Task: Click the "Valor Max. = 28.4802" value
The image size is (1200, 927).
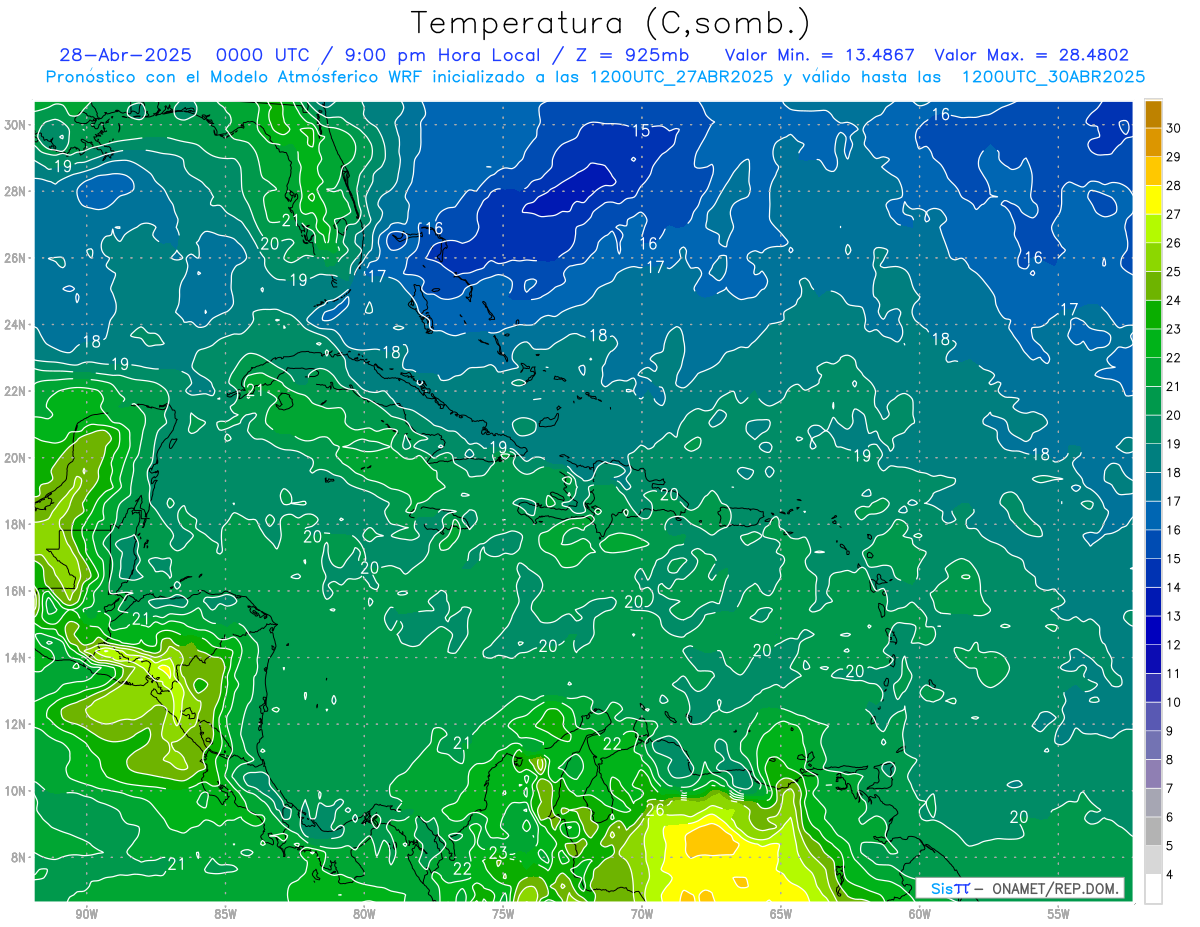Action: [x=1032, y=56]
